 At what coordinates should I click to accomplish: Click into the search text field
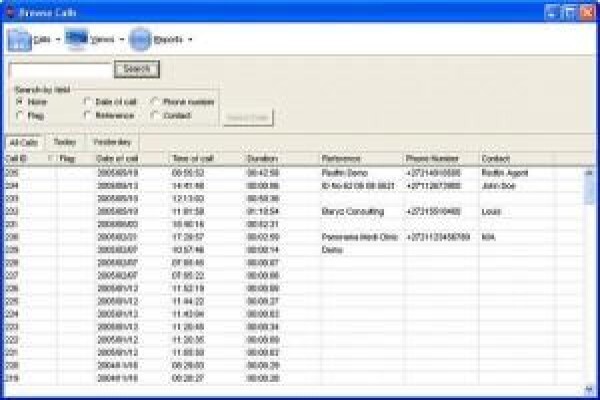(60, 70)
